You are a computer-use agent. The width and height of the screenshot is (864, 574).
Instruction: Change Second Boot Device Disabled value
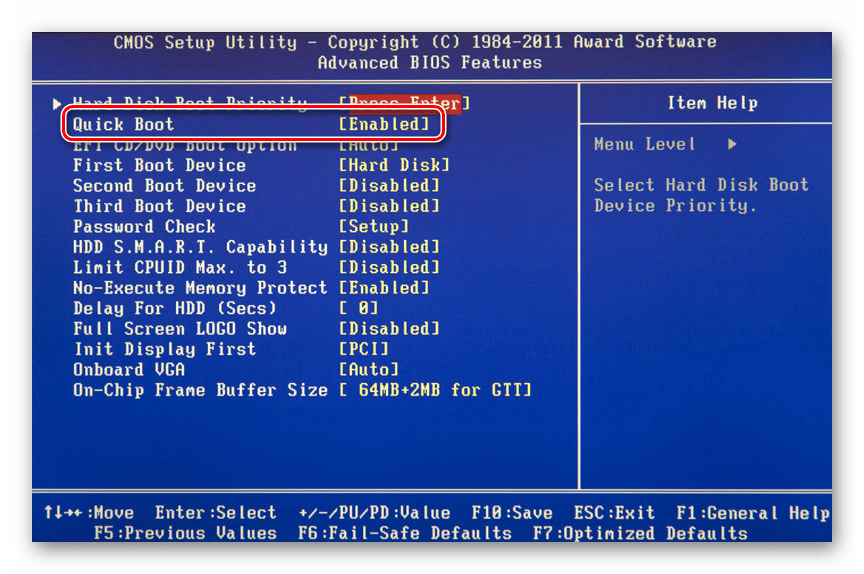click(x=389, y=186)
